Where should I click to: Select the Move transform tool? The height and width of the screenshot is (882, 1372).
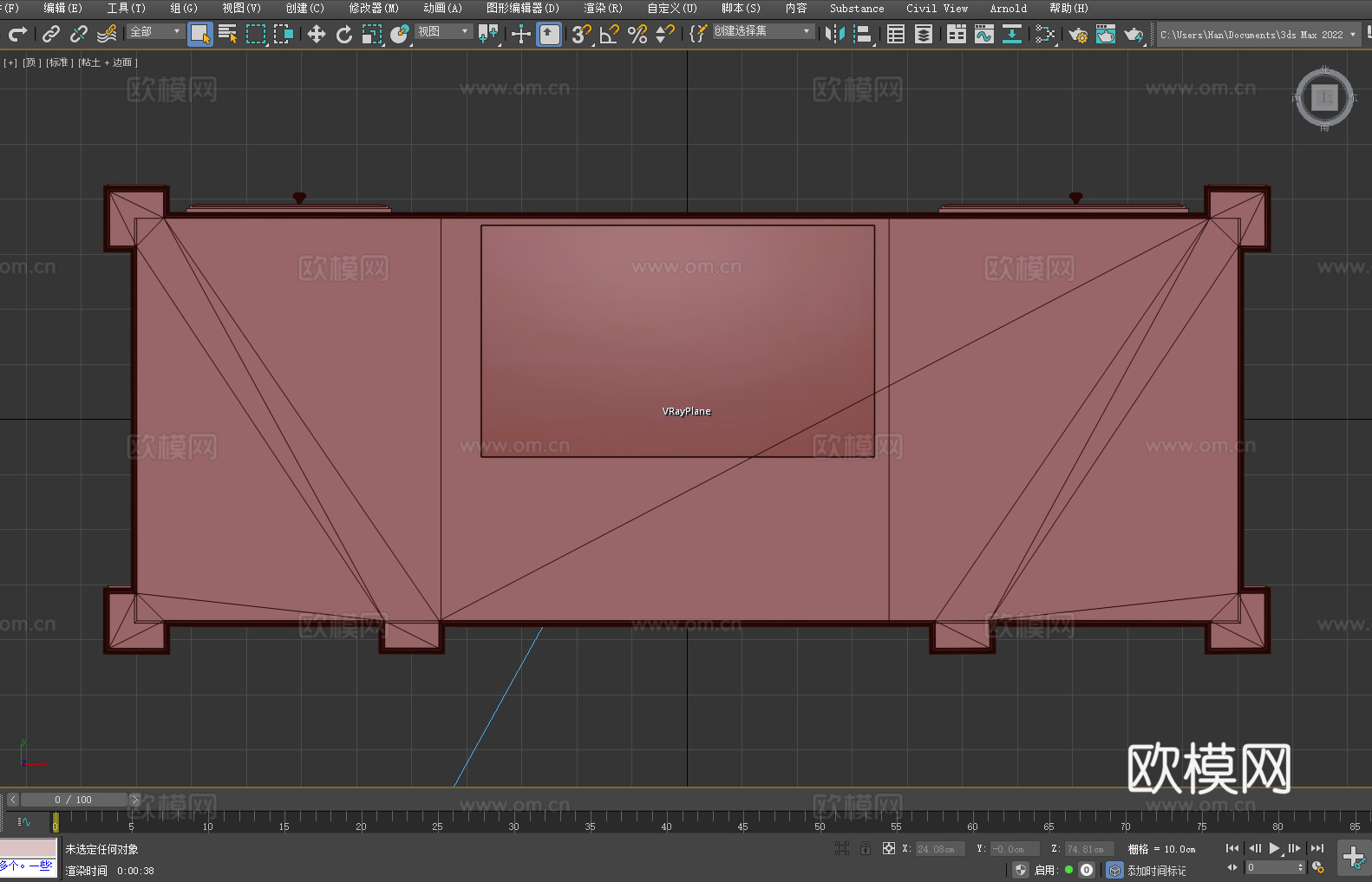317,34
